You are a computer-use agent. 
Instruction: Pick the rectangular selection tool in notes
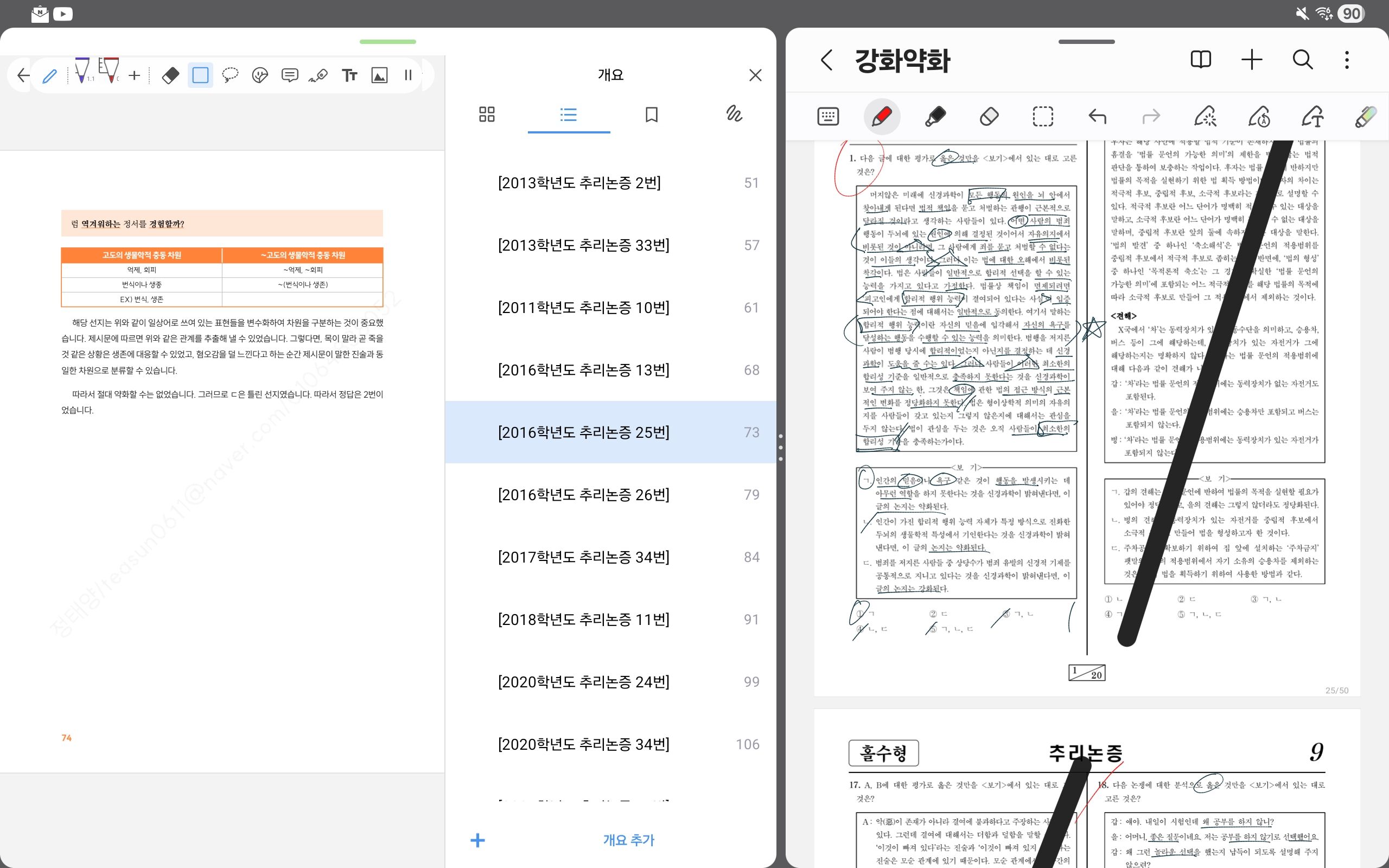[1043, 117]
